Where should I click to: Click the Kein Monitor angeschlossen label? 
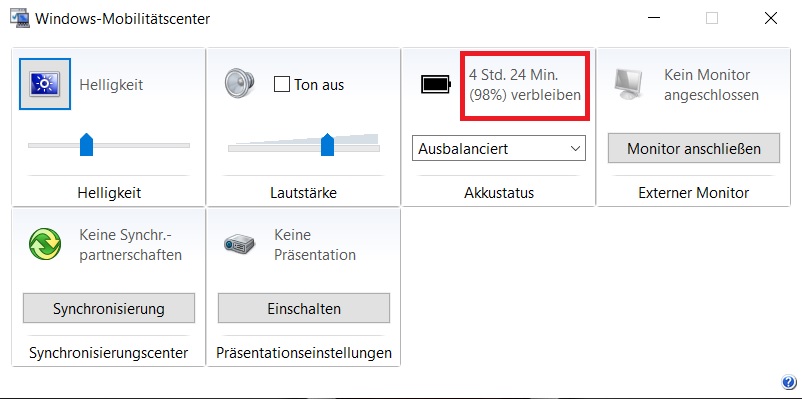(x=711, y=85)
